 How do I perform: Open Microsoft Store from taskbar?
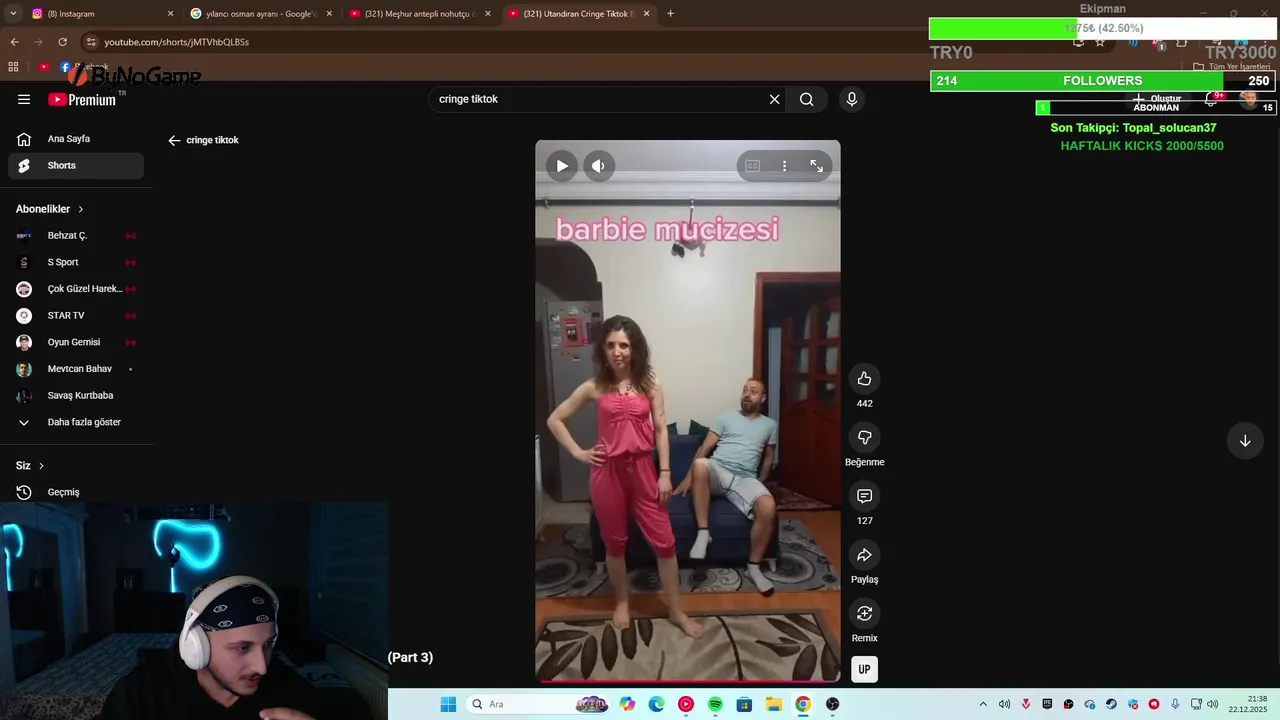point(744,704)
